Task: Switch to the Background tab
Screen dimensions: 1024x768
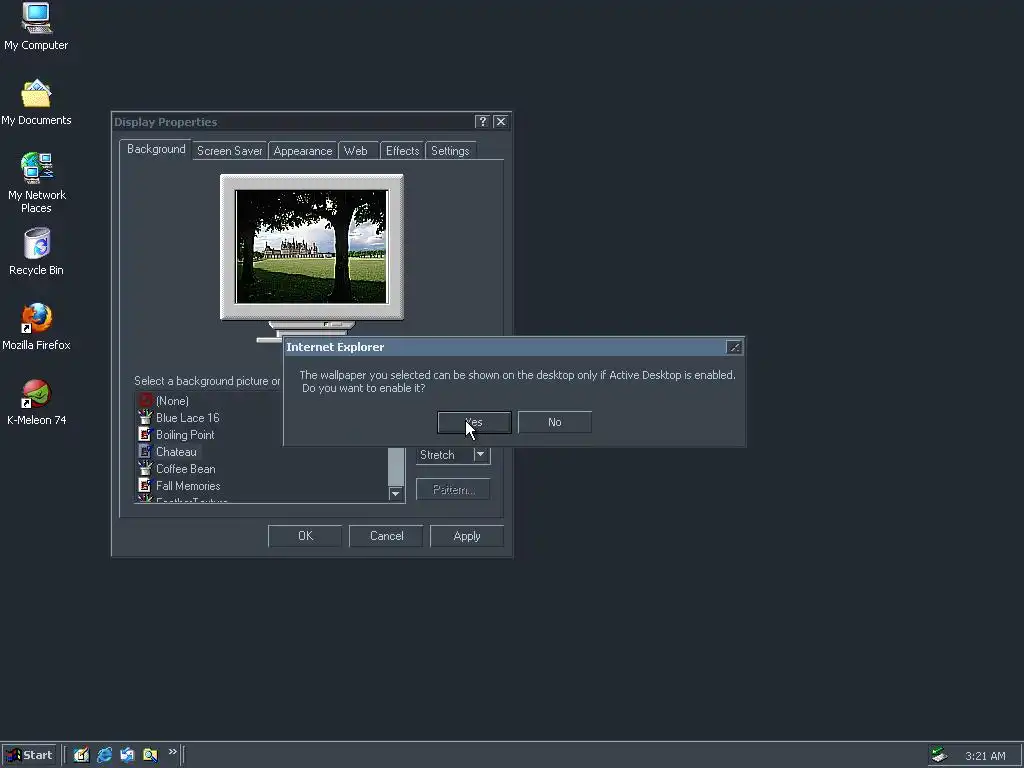Action: coord(156,149)
